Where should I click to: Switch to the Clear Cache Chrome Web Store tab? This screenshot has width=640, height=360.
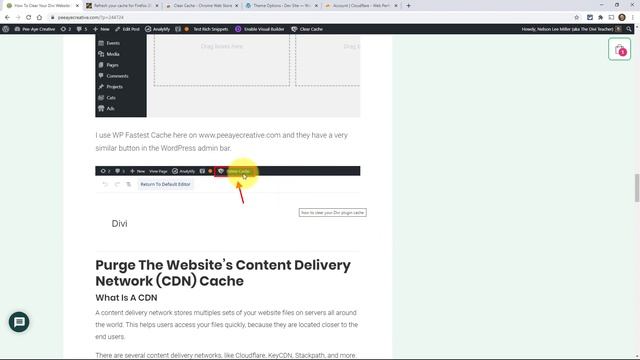pyautogui.click(x=201, y=6)
